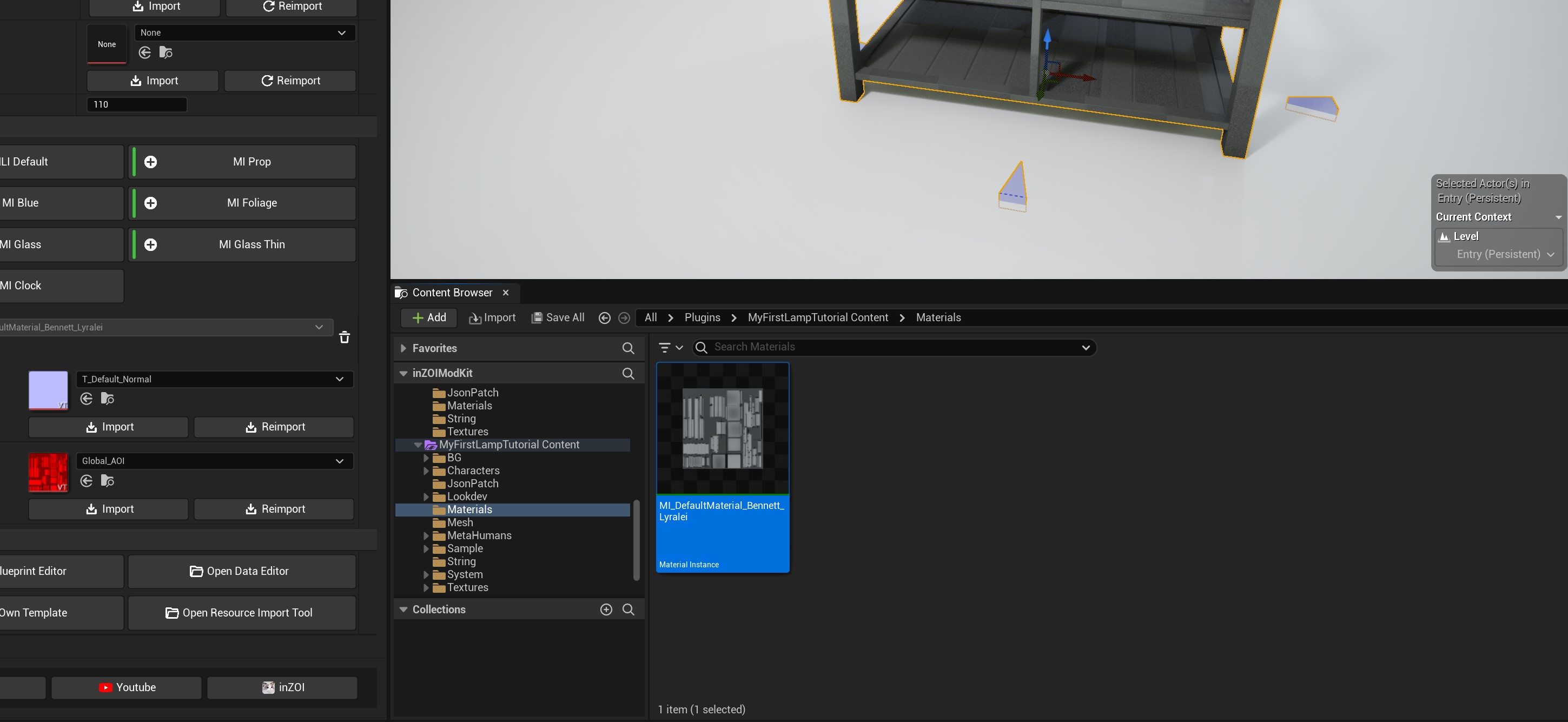Select the System folder
Image resolution: width=1568 pixels, height=722 pixels.
[x=465, y=575]
